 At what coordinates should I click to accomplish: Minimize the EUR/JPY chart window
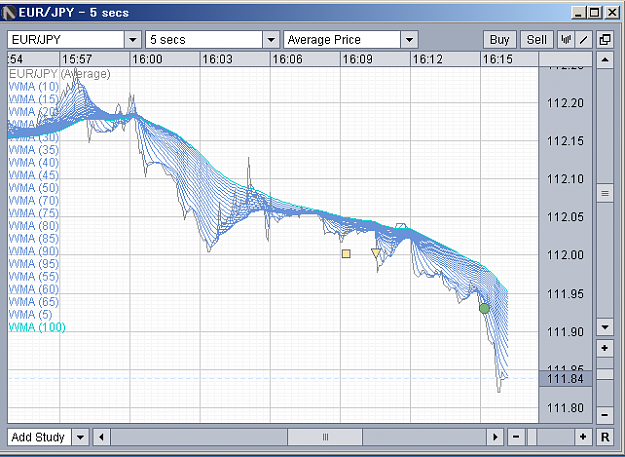(578, 13)
